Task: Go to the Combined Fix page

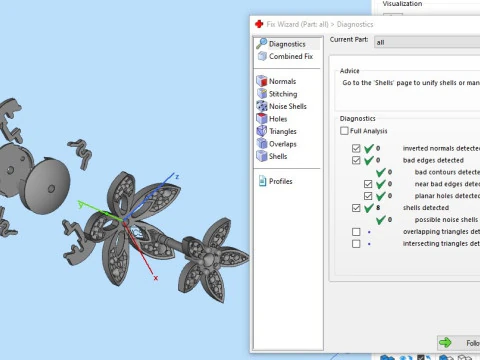Action: (x=291, y=56)
